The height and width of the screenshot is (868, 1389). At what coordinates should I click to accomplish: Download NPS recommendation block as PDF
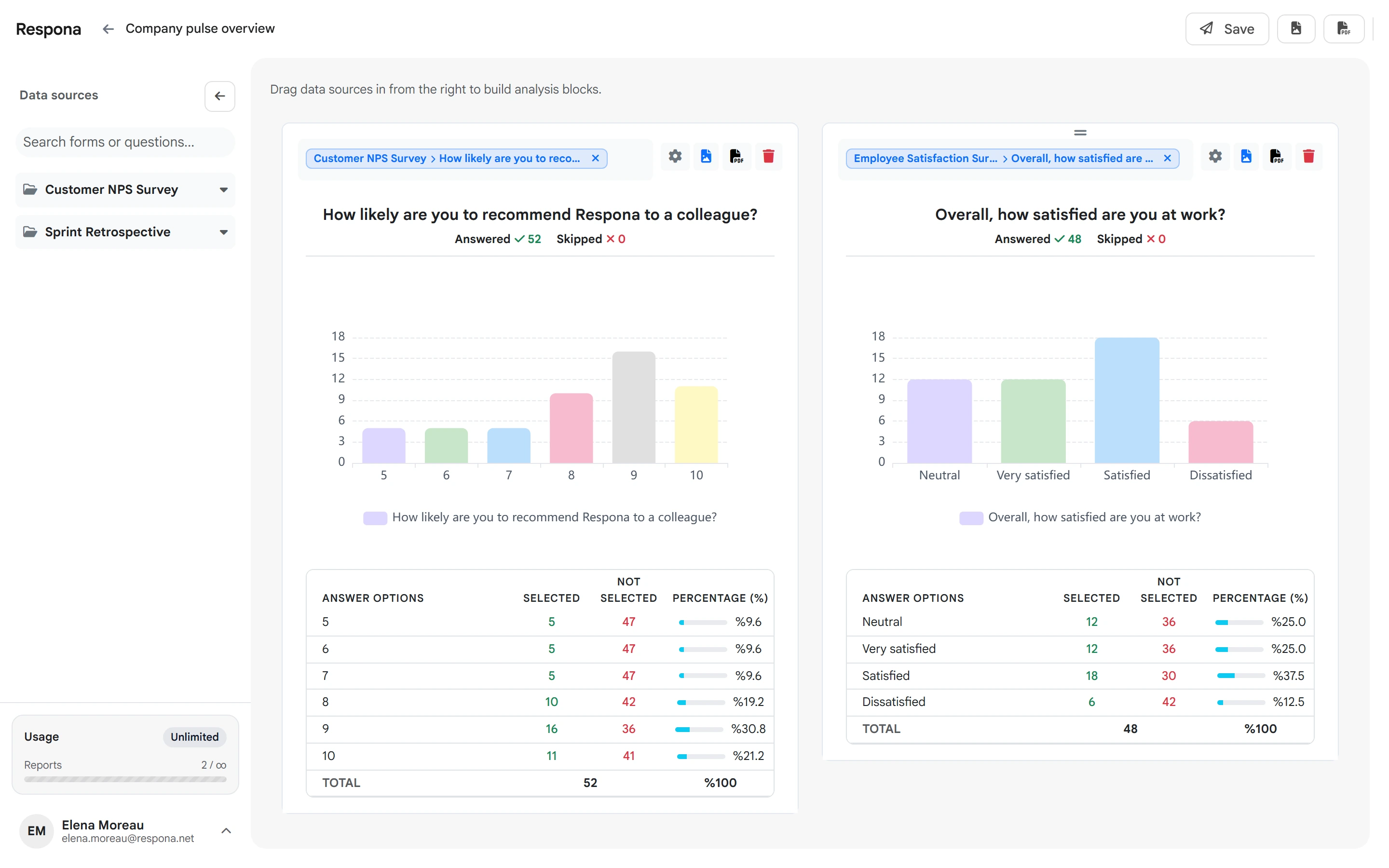point(736,156)
